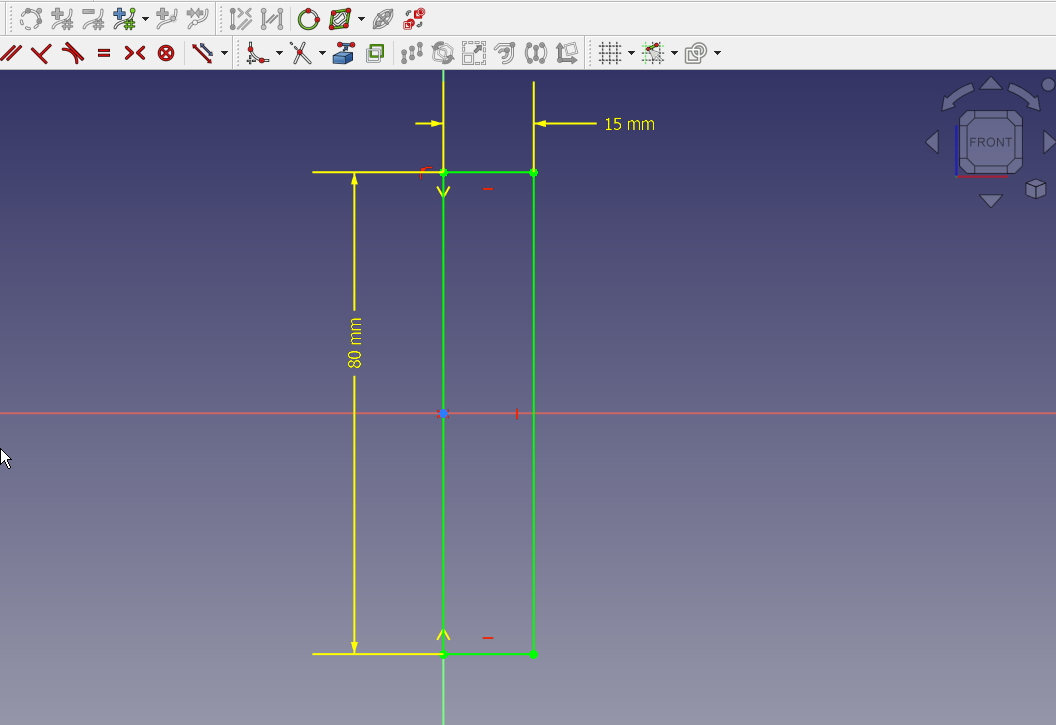The width and height of the screenshot is (1056, 725).
Task: Click the FRONT face of navigation cube
Action: click(x=990, y=142)
